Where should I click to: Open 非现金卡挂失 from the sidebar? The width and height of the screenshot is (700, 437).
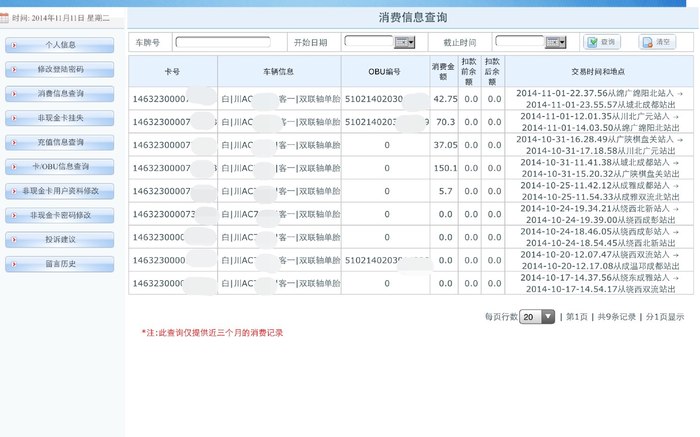[60, 118]
